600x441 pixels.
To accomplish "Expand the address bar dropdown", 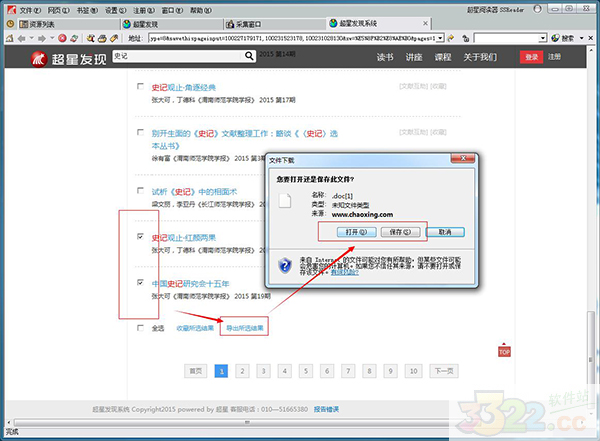I will click(440, 38).
